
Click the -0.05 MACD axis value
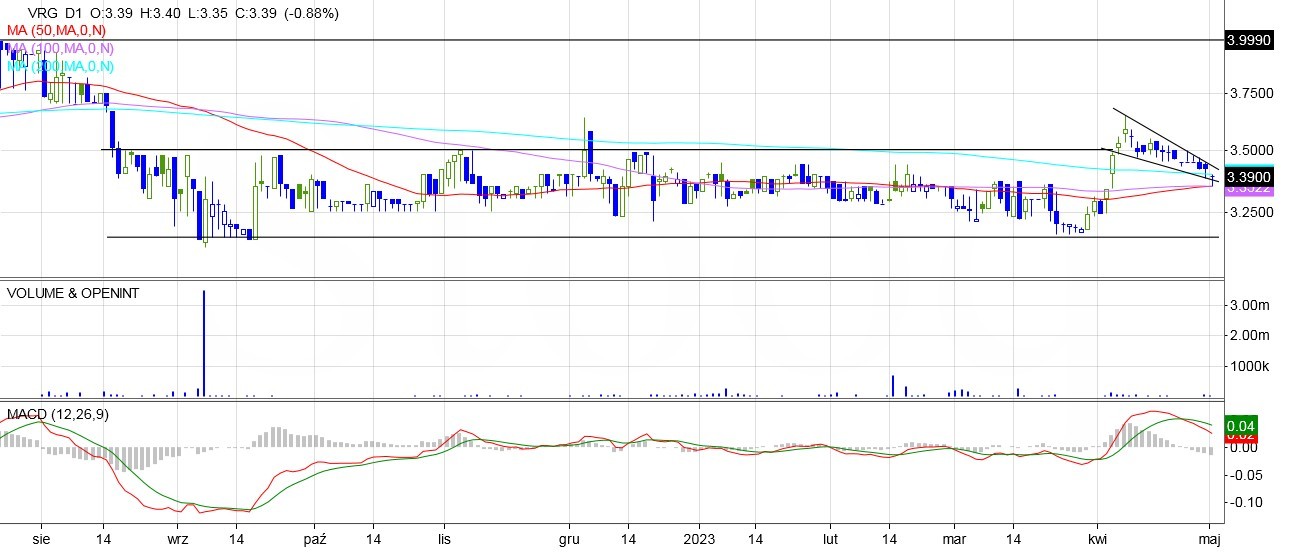point(1245,475)
